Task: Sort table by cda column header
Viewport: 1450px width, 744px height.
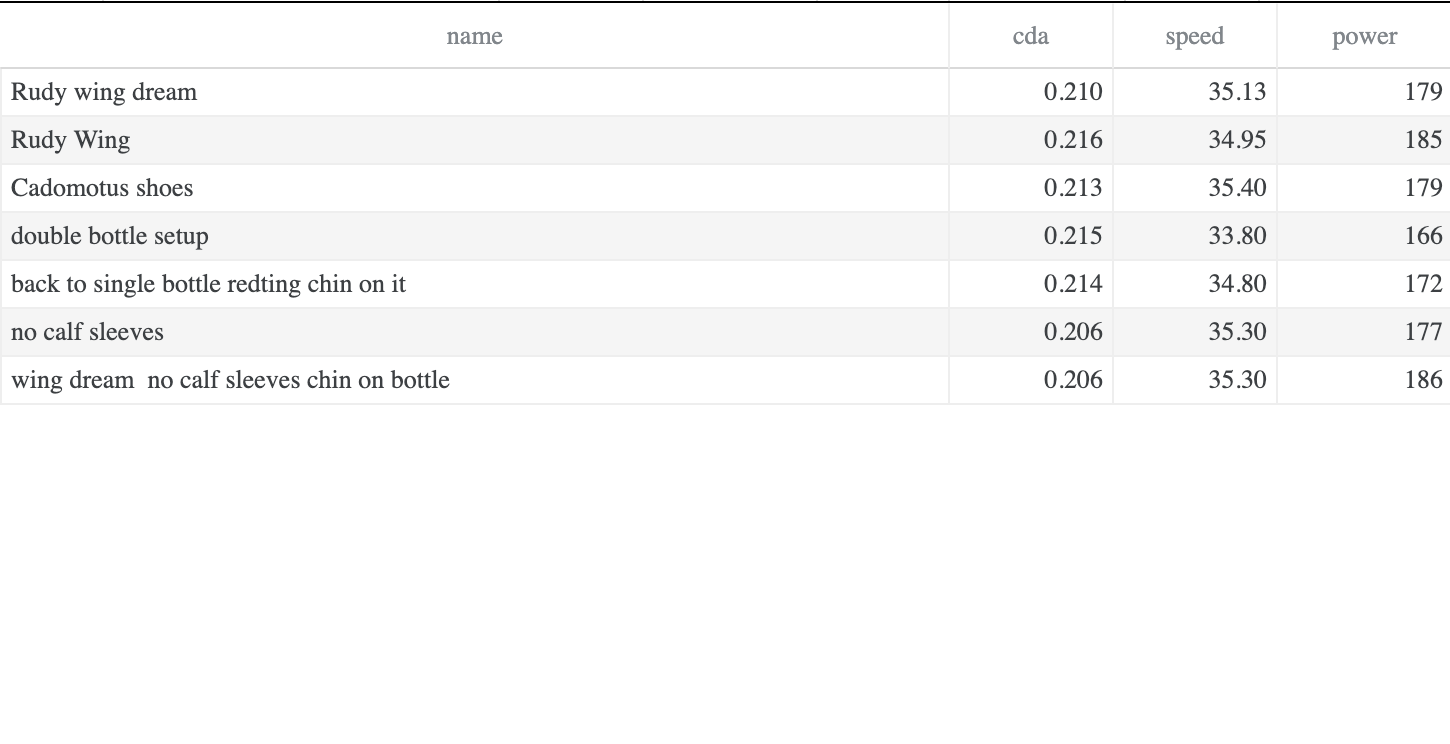Action: point(1030,37)
